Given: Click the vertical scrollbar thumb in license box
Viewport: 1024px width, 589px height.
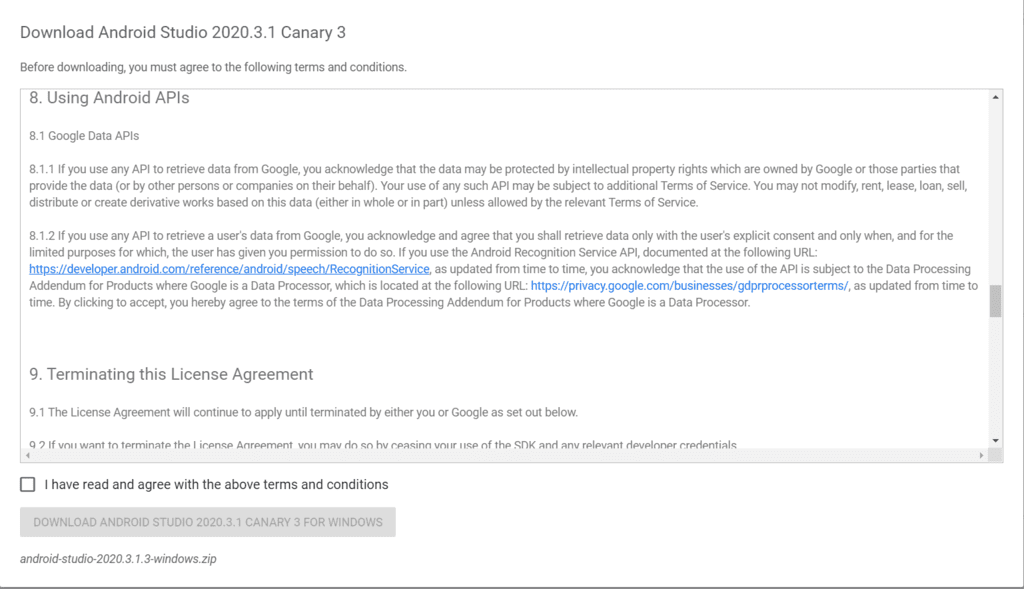Looking at the screenshot, I should 995,301.
